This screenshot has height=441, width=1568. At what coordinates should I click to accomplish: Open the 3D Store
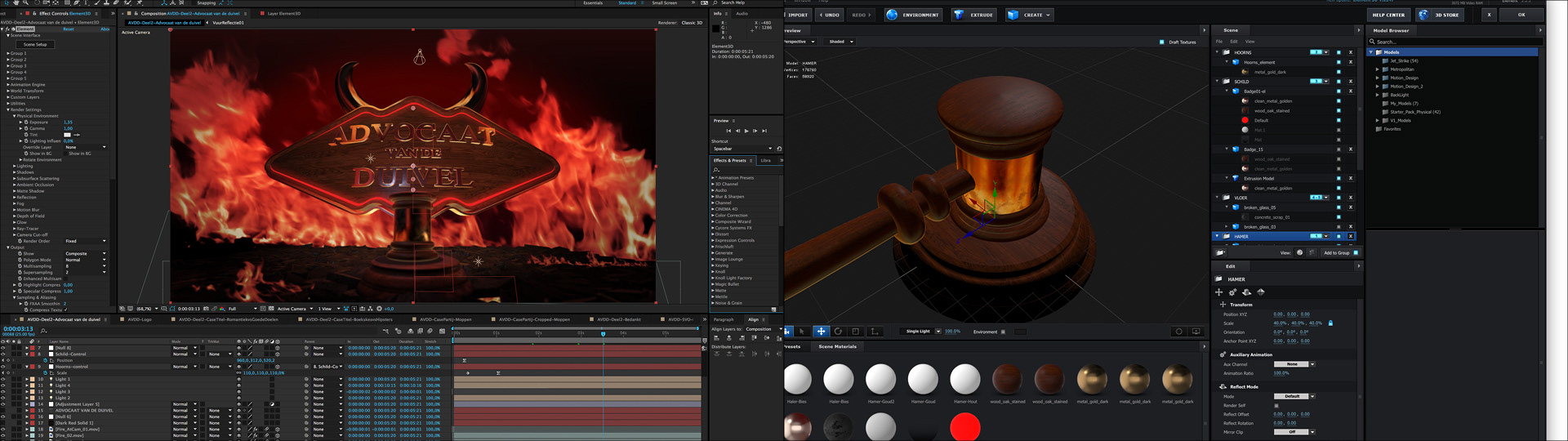click(1441, 15)
